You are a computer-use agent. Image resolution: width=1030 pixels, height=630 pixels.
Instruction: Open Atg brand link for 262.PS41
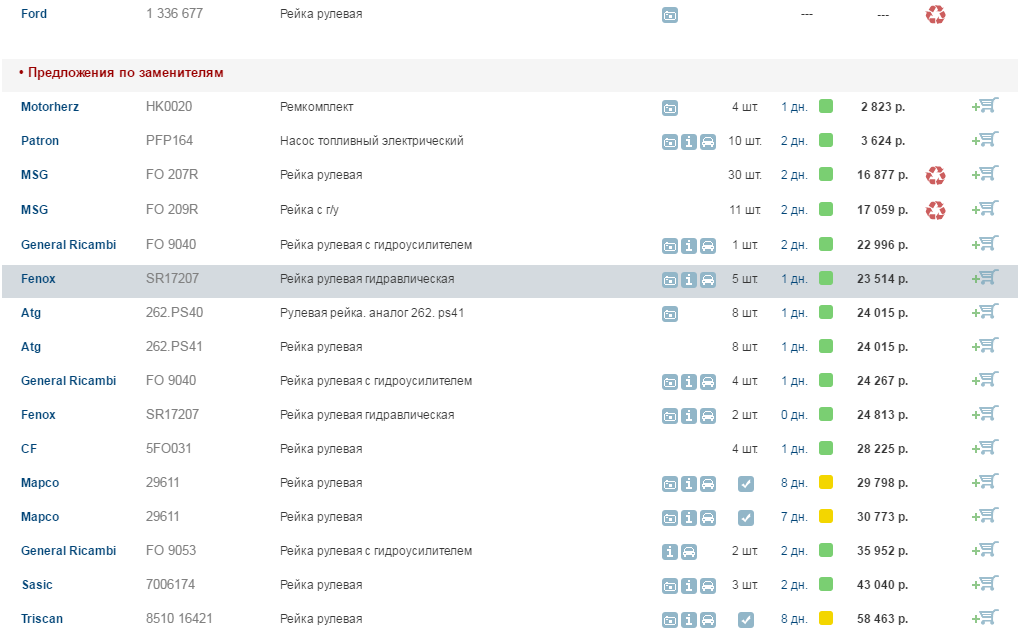tap(31, 347)
